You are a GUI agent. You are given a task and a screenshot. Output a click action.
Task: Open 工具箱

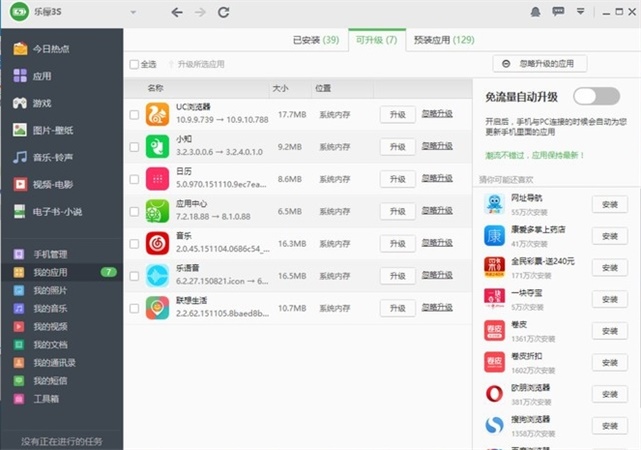pyautogui.click(x=36, y=399)
